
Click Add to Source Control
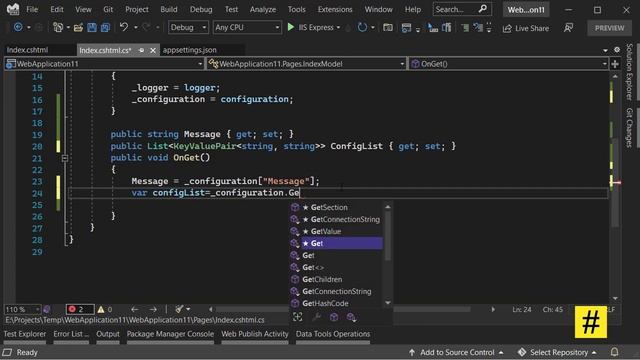(456, 352)
